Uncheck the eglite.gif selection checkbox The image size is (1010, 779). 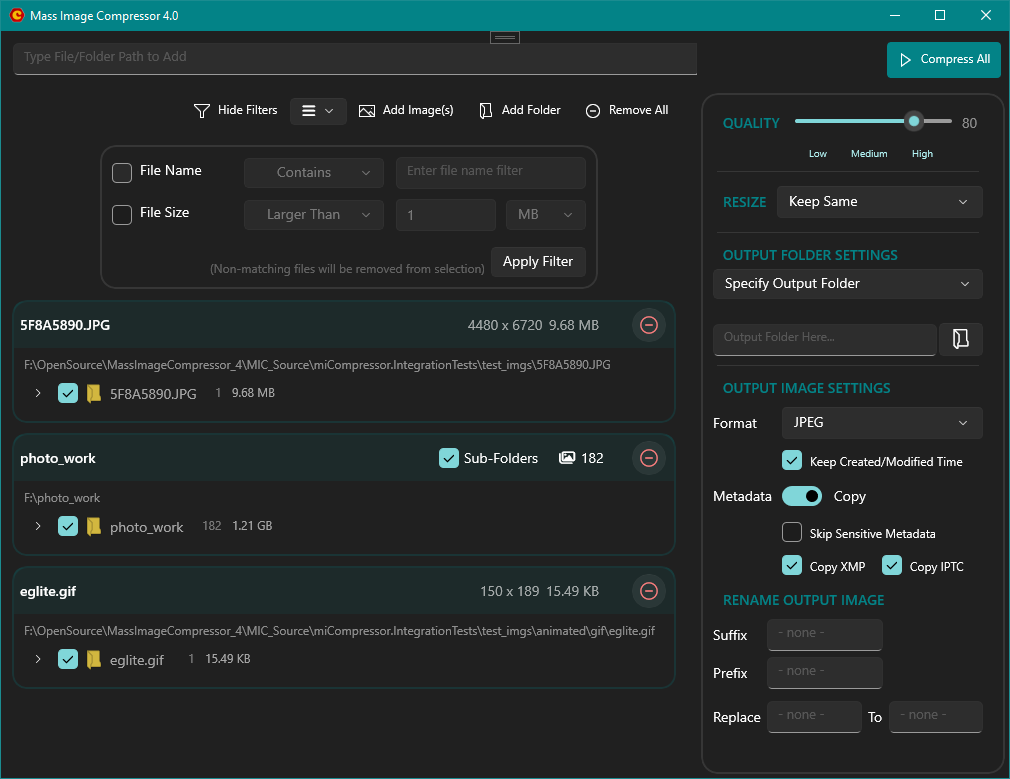click(68, 659)
